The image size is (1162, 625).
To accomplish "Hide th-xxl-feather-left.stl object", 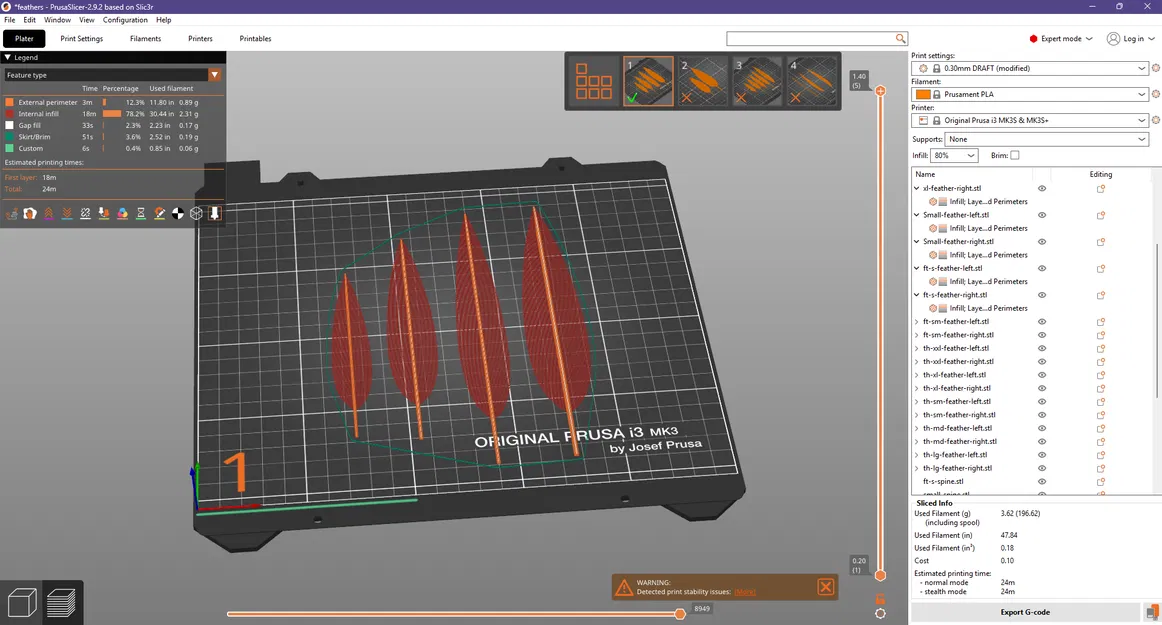I will [x=1042, y=348].
